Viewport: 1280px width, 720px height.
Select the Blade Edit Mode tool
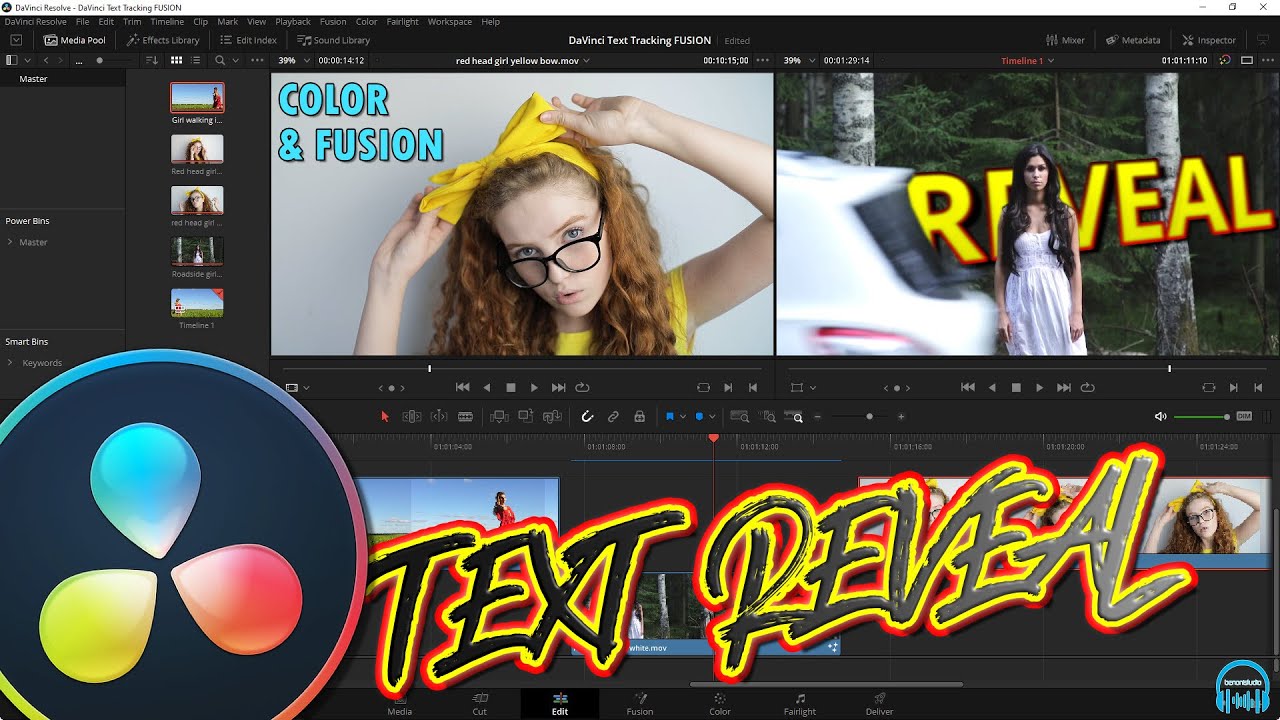click(x=465, y=417)
